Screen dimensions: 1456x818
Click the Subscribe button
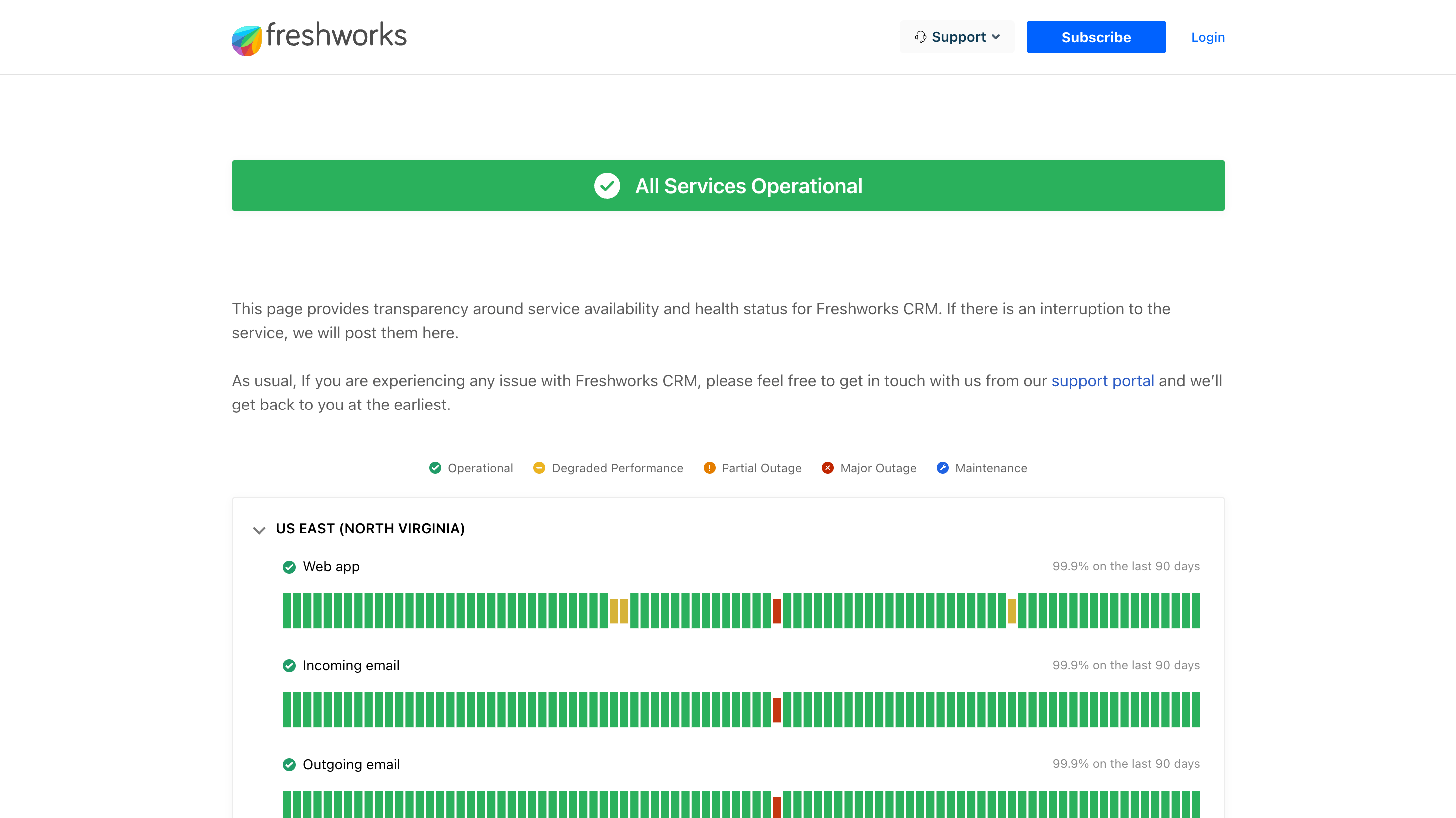1096,37
